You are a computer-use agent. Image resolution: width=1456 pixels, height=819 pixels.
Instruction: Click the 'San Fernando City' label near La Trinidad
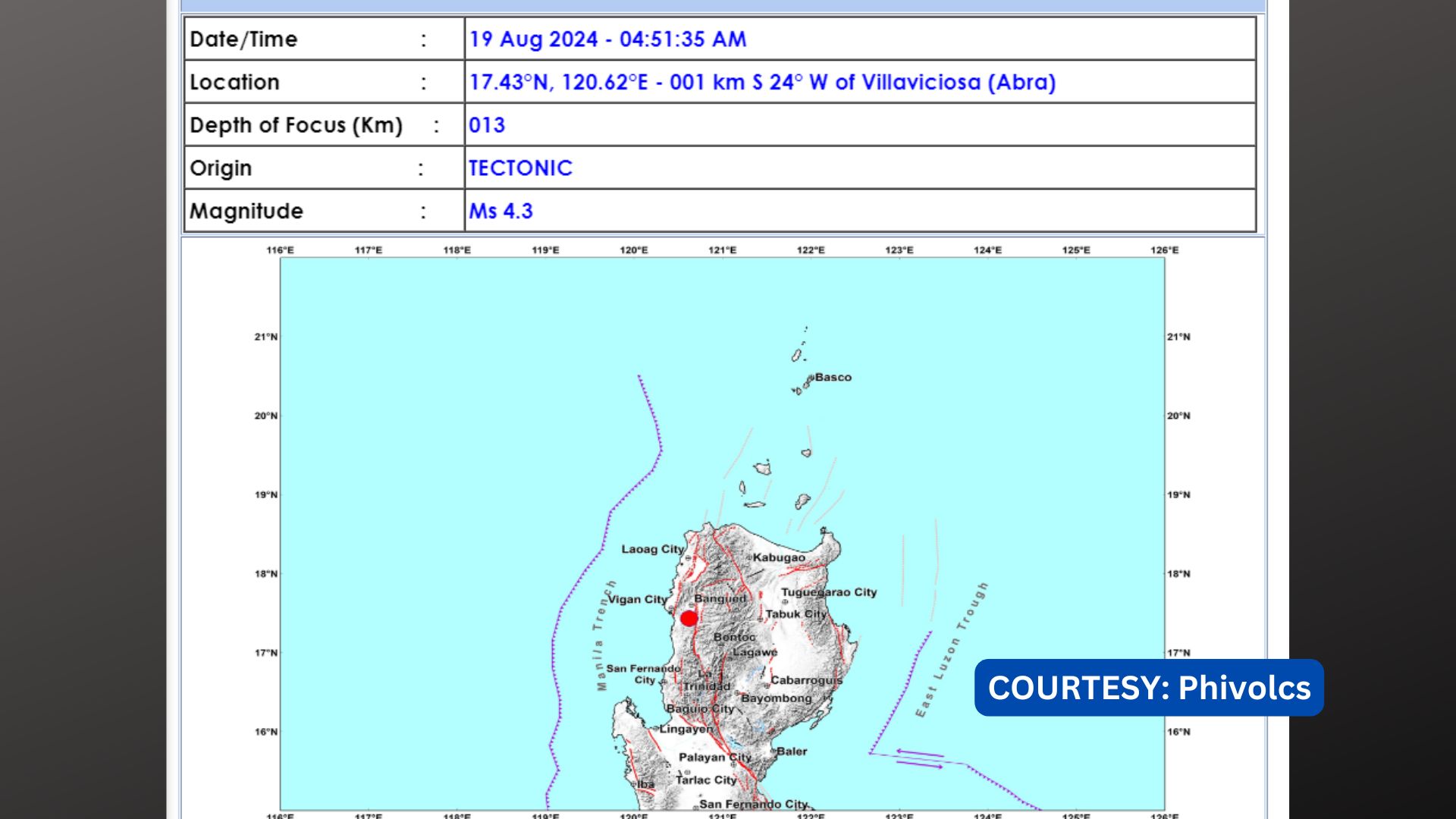click(x=643, y=674)
